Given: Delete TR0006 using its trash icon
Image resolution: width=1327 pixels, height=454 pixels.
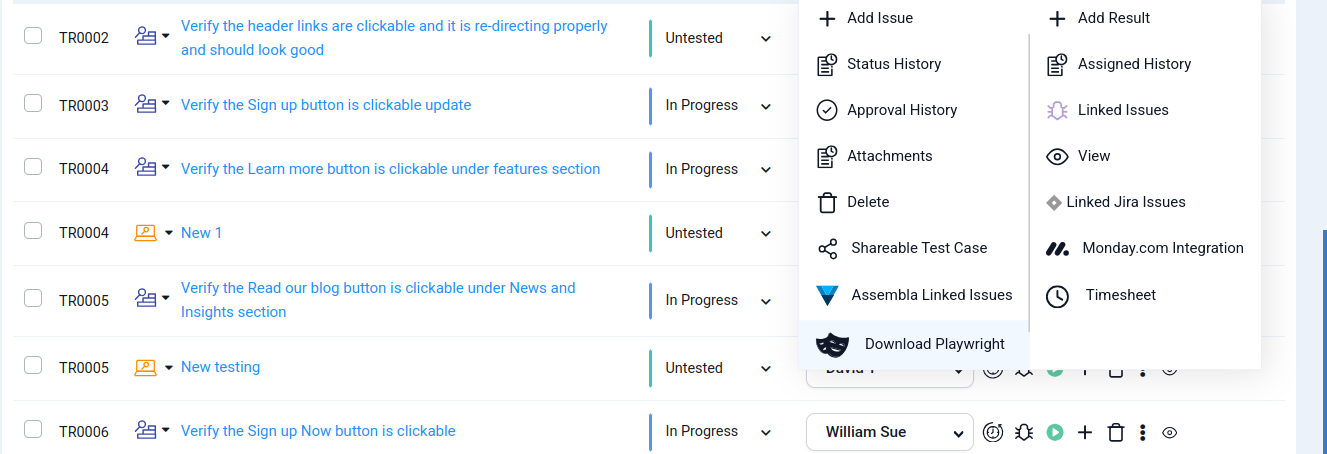Looking at the screenshot, I should point(1116,432).
